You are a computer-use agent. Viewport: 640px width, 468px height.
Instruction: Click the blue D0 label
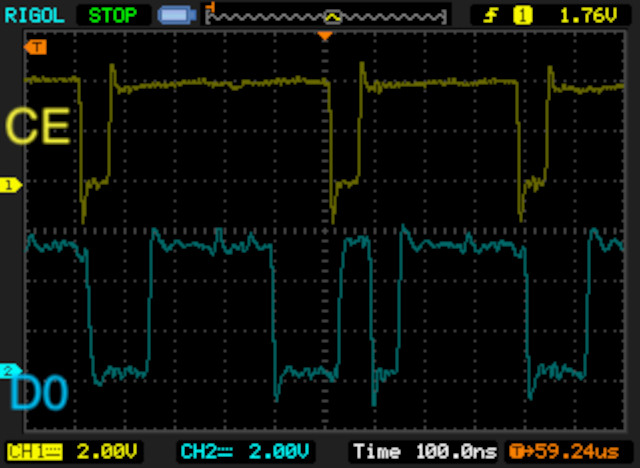[x=39, y=393]
